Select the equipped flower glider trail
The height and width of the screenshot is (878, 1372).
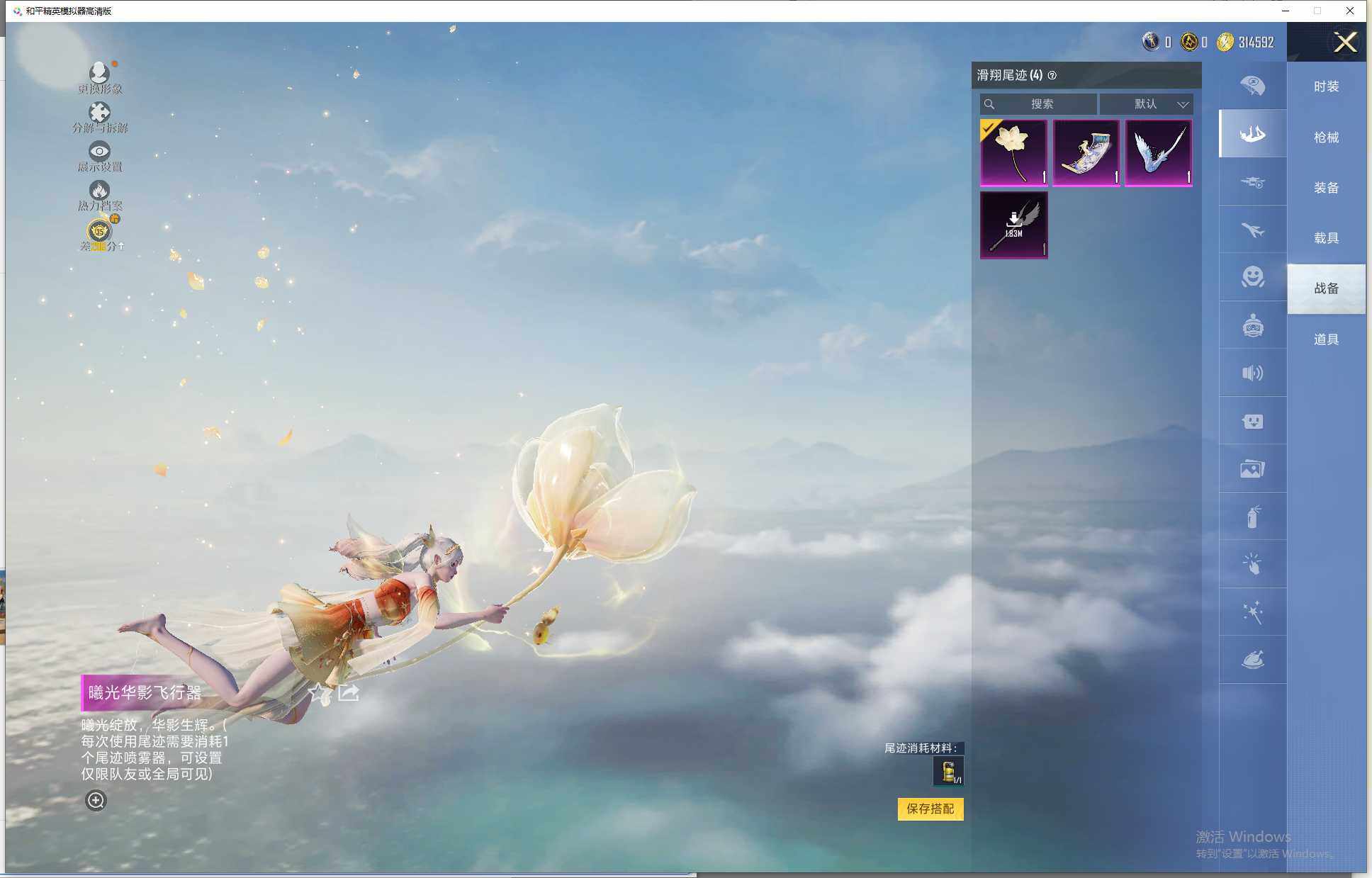tap(1013, 152)
